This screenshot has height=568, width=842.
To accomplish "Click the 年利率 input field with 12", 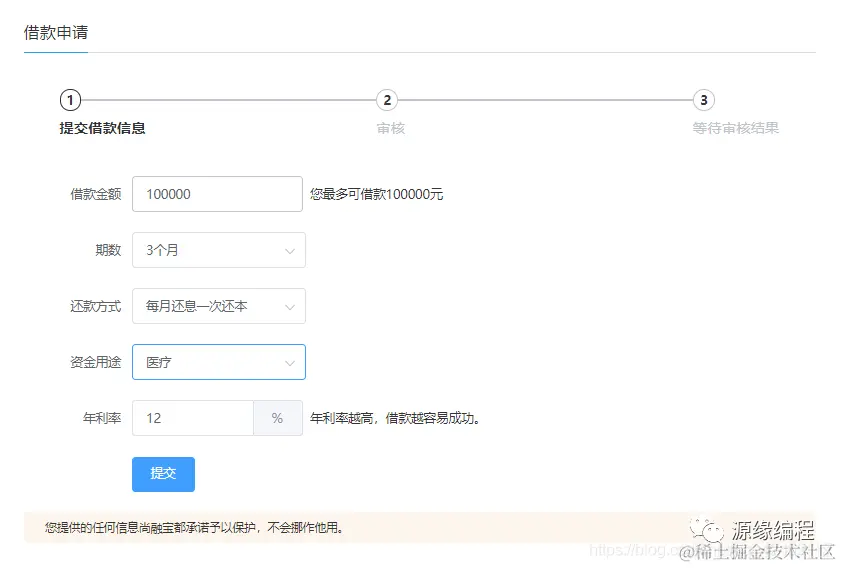I will (193, 418).
